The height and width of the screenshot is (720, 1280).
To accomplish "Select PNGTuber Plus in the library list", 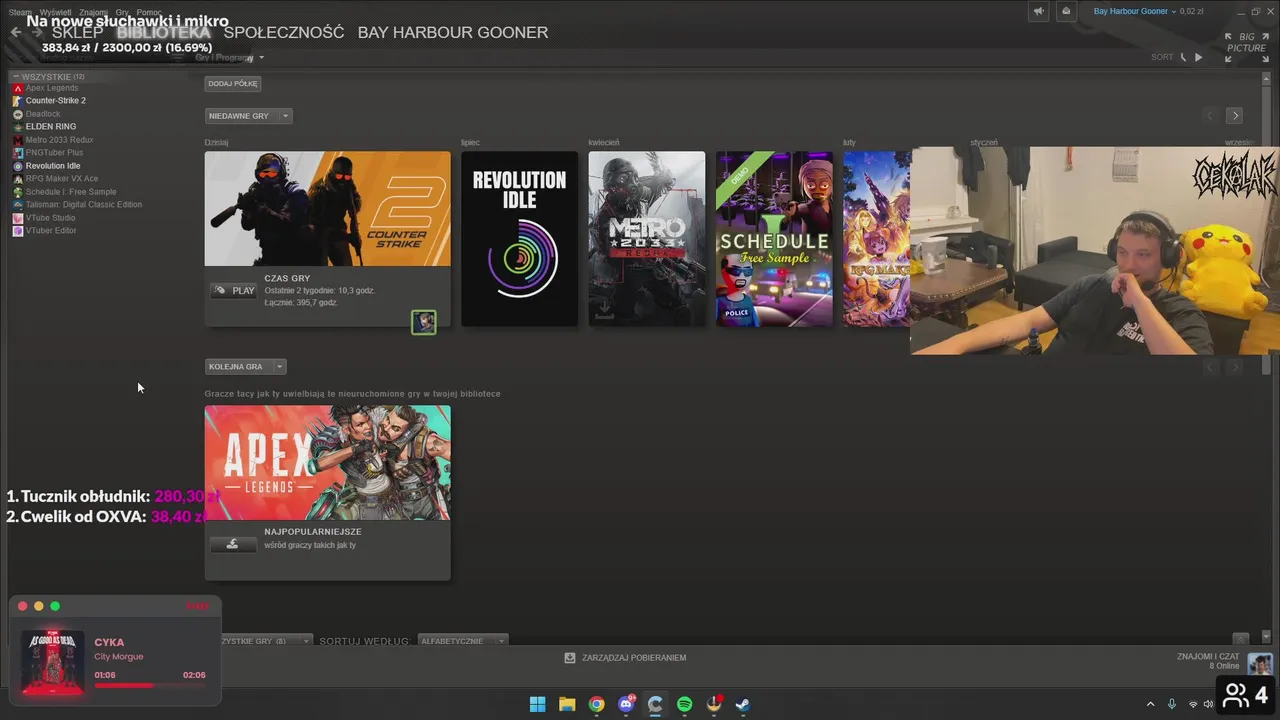I will tap(54, 153).
